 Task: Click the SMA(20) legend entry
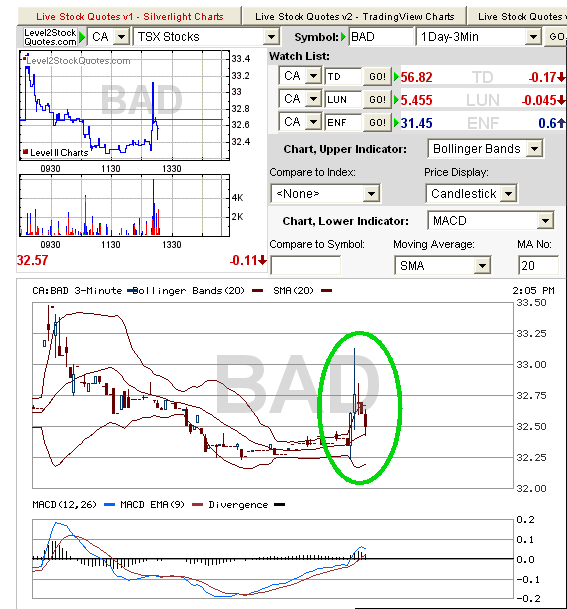(x=293, y=291)
